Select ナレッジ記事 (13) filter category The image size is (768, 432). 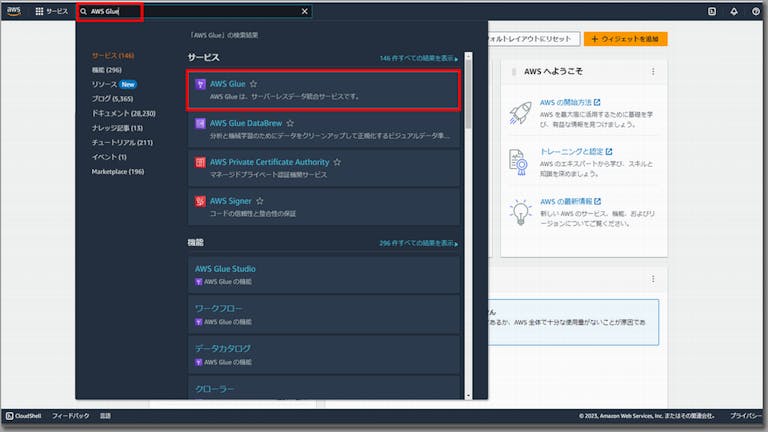pos(117,128)
